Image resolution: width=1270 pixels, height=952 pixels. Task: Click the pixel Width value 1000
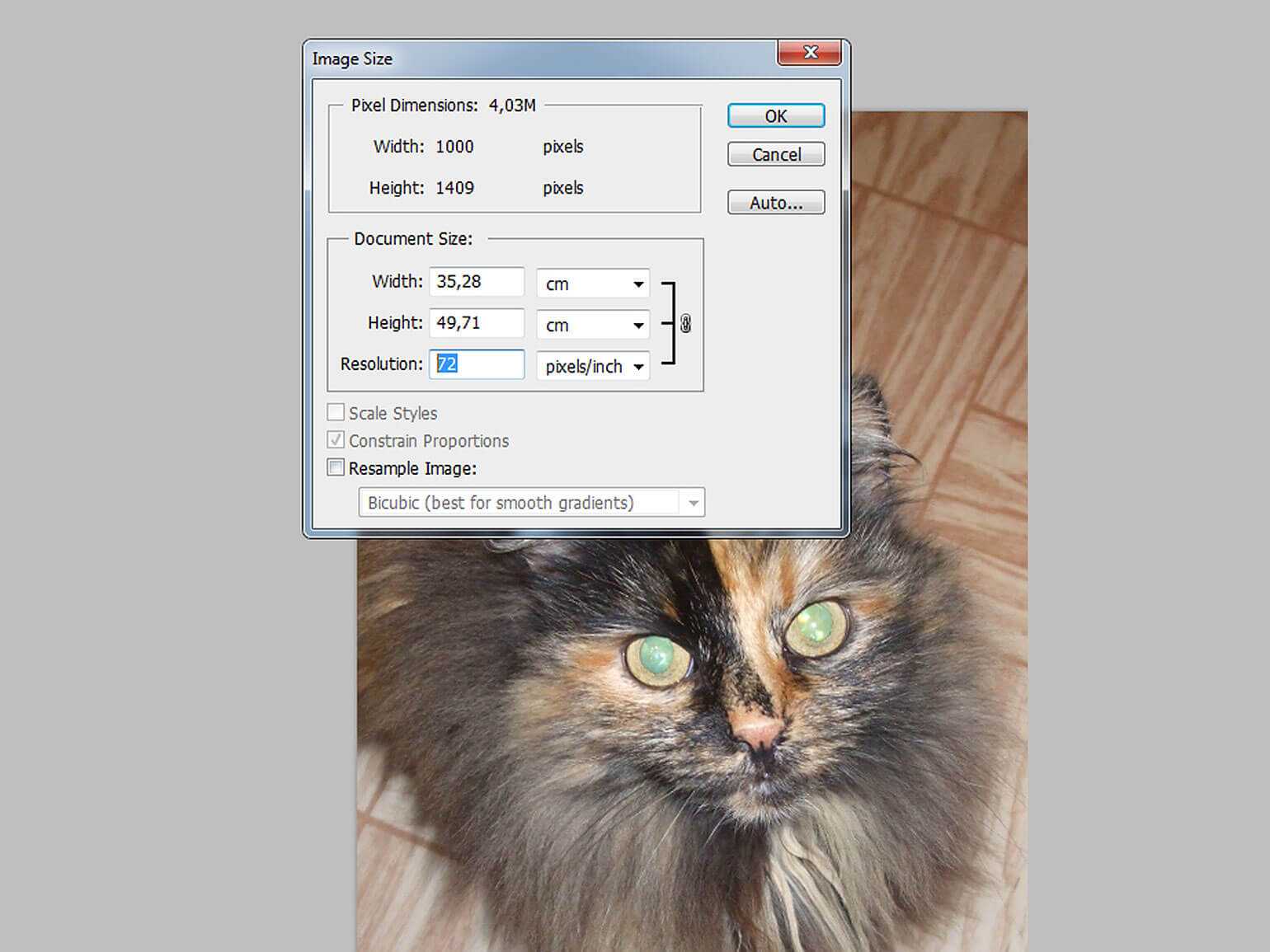pos(454,147)
